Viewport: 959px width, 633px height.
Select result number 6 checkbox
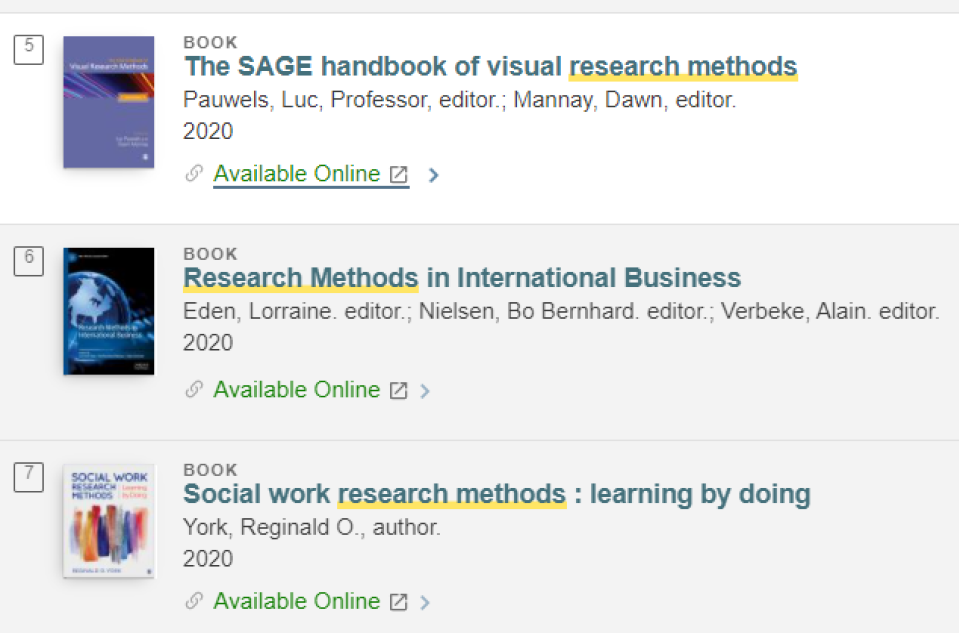[29, 261]
